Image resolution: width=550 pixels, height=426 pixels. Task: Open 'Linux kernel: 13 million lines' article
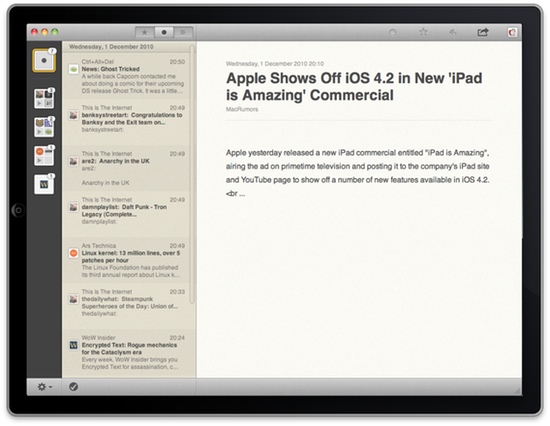pyautogui.click(x=126, y=260)
